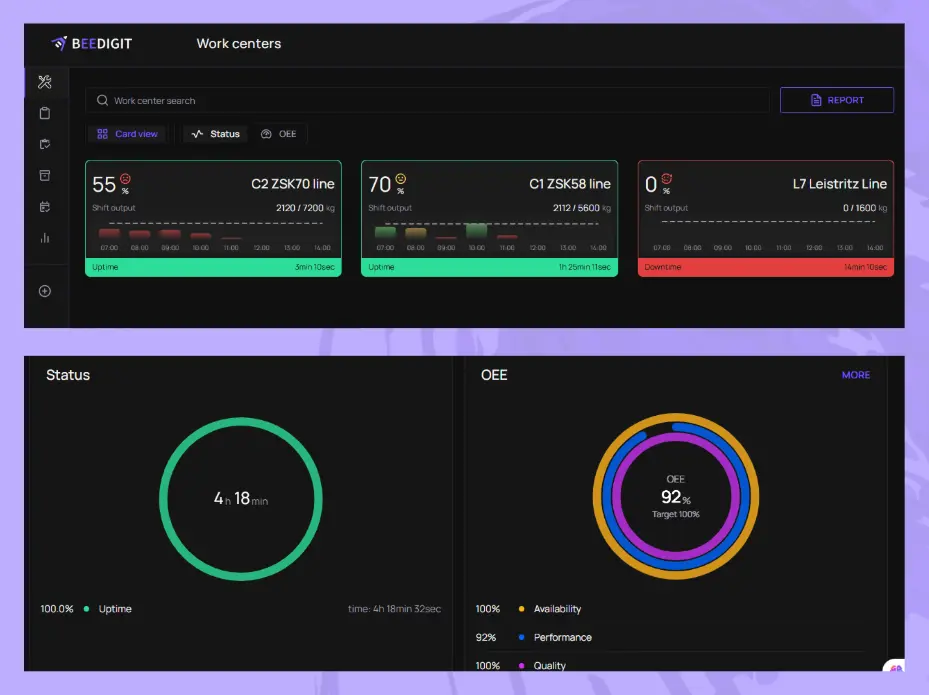
Task: Click the MORE link in OEE panel
Action: (856, 375)
